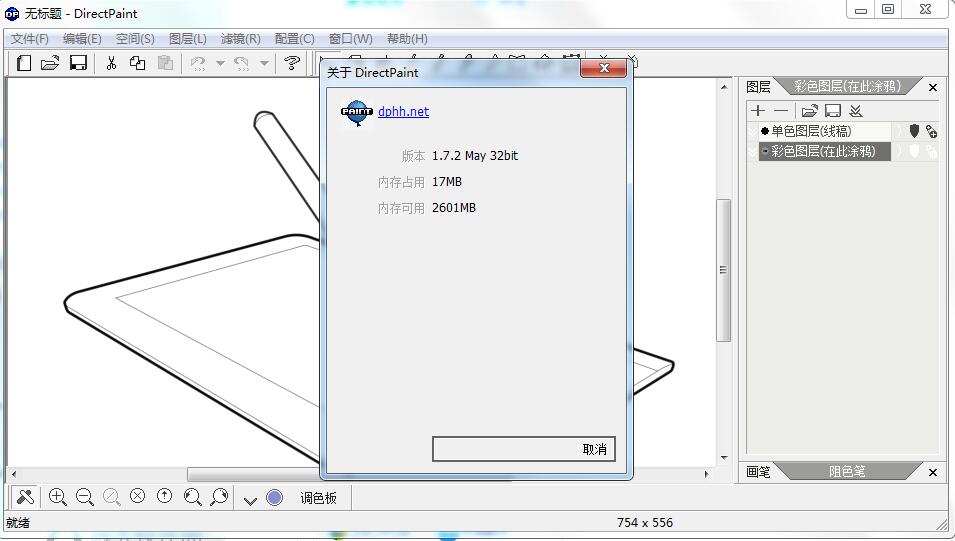955x541 pixels.
Task: Click the horizontal scroll-right arrow
Action: point(707,473)
